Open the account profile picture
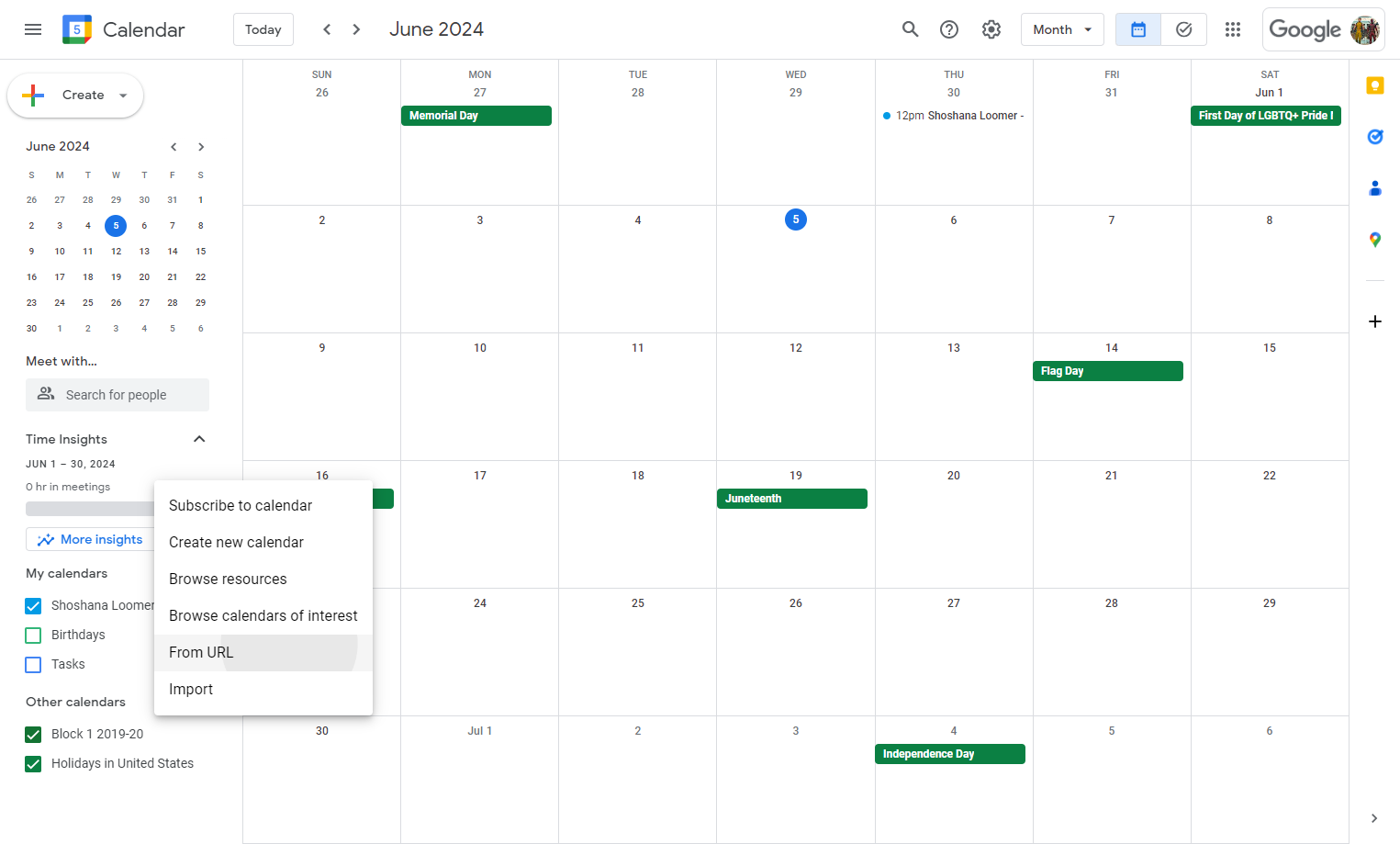Image resolution: width=1400 pixels, height=844 pixels. point(1365,29)
